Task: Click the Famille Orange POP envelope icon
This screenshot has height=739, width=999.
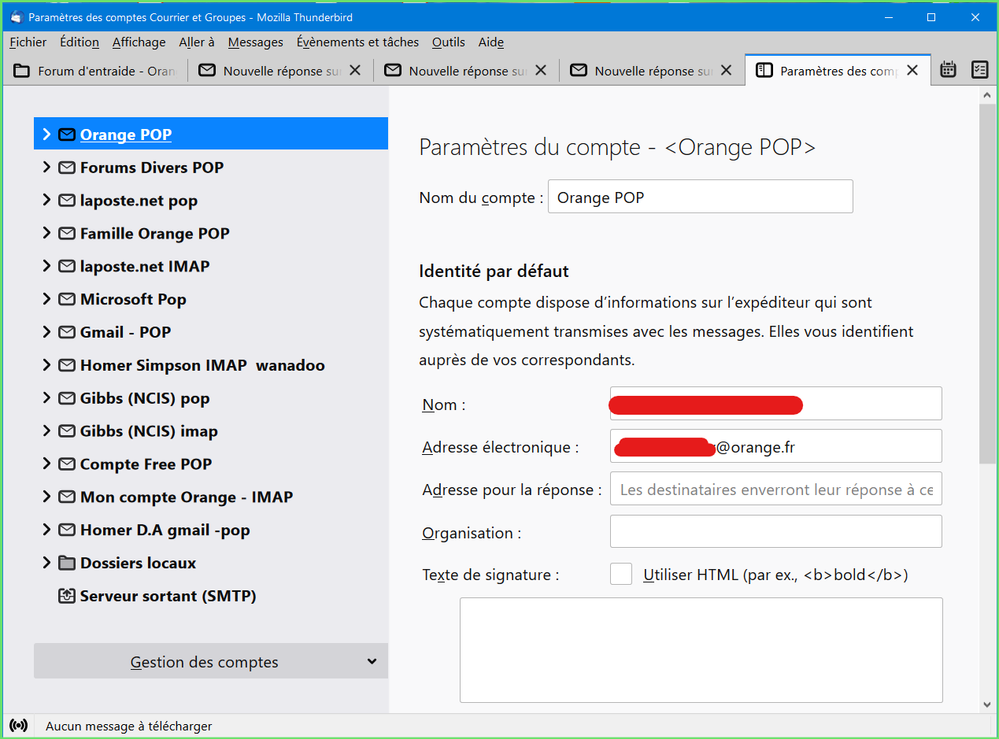Action: 67,233
